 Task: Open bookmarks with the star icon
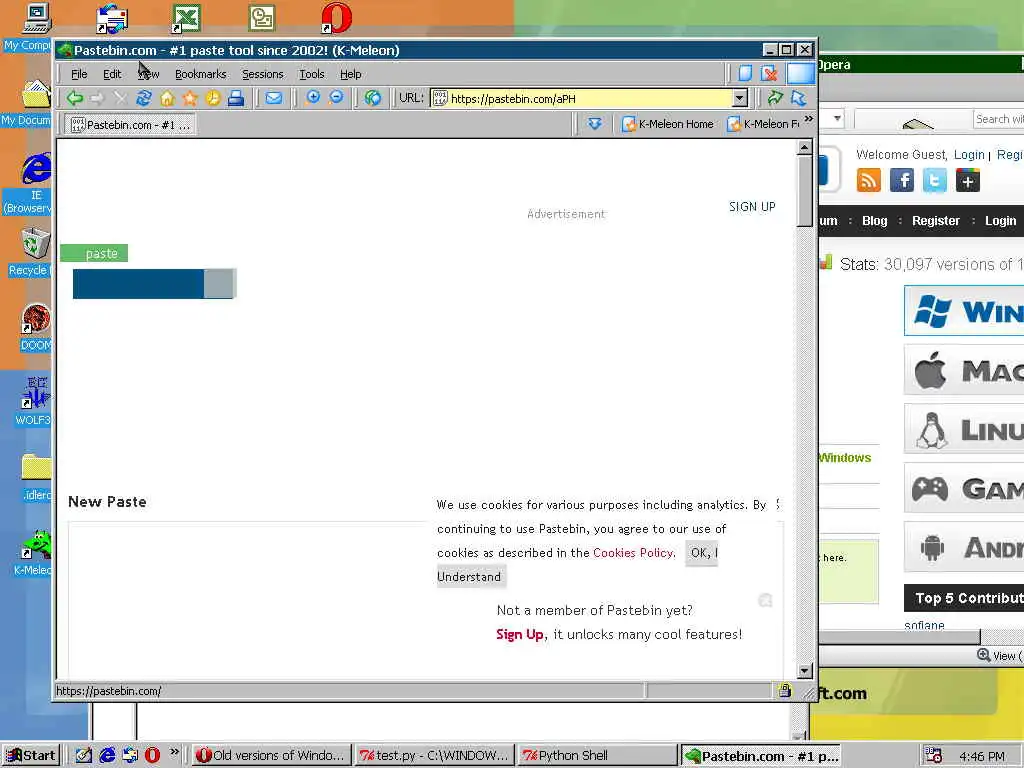coord(190,99)
